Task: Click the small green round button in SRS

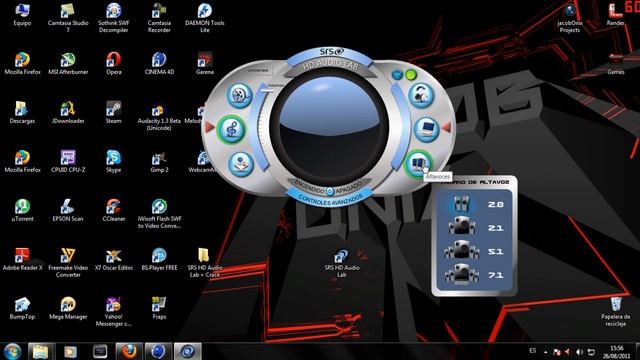Action: (x=411, y=75)
